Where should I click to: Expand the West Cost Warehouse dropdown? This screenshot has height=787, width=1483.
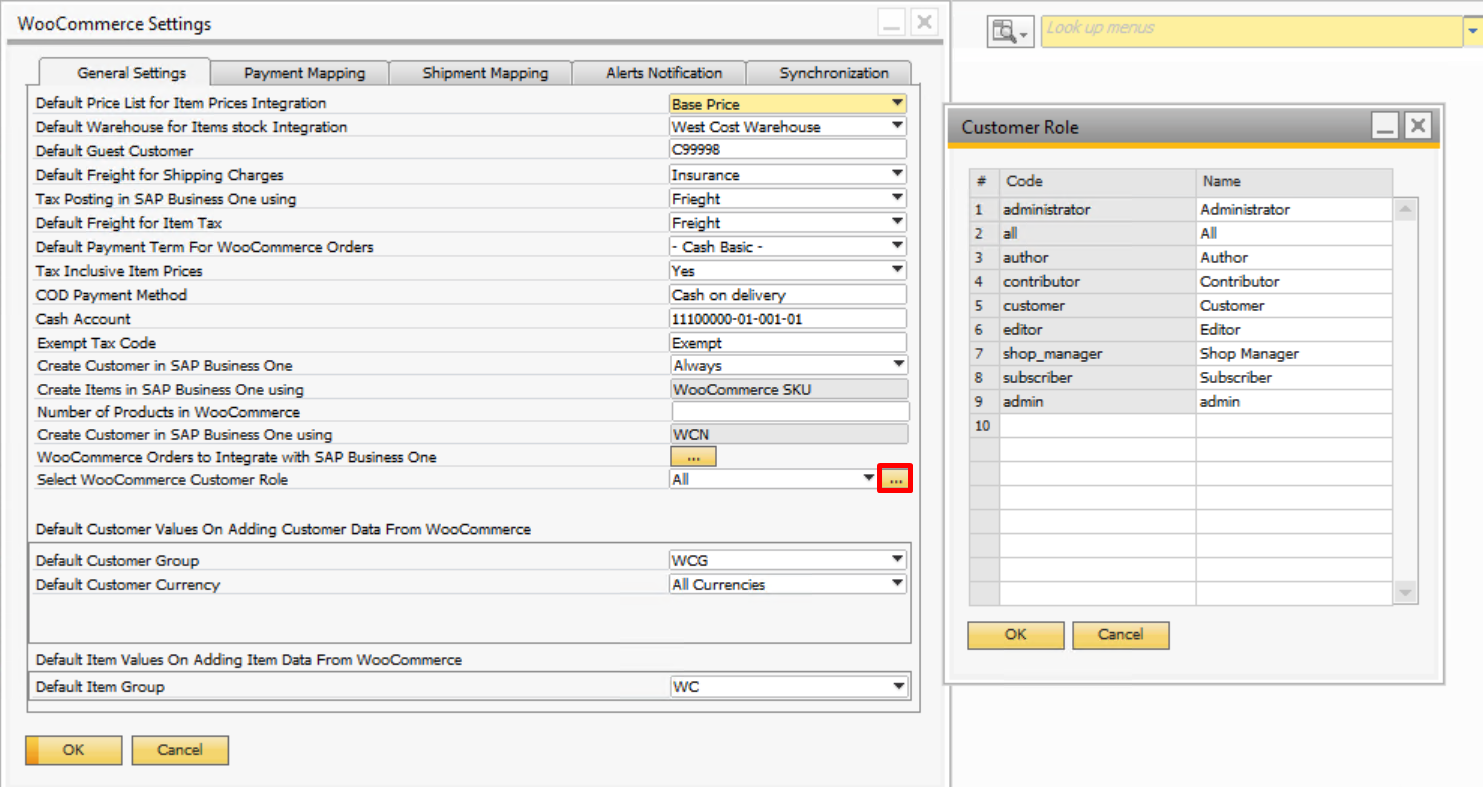(x=897, y=127)
